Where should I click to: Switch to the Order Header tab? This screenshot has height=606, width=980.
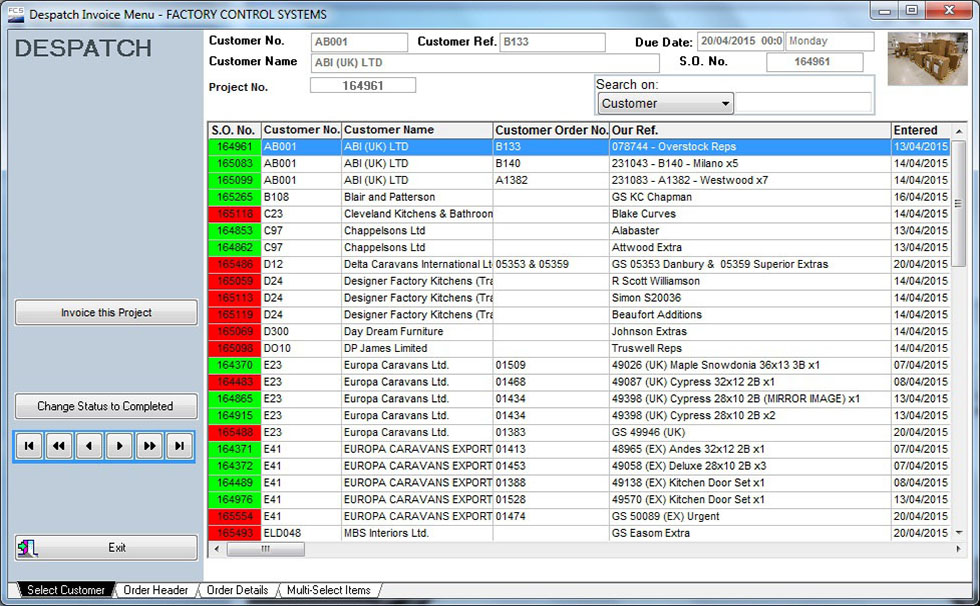point(156,590)
